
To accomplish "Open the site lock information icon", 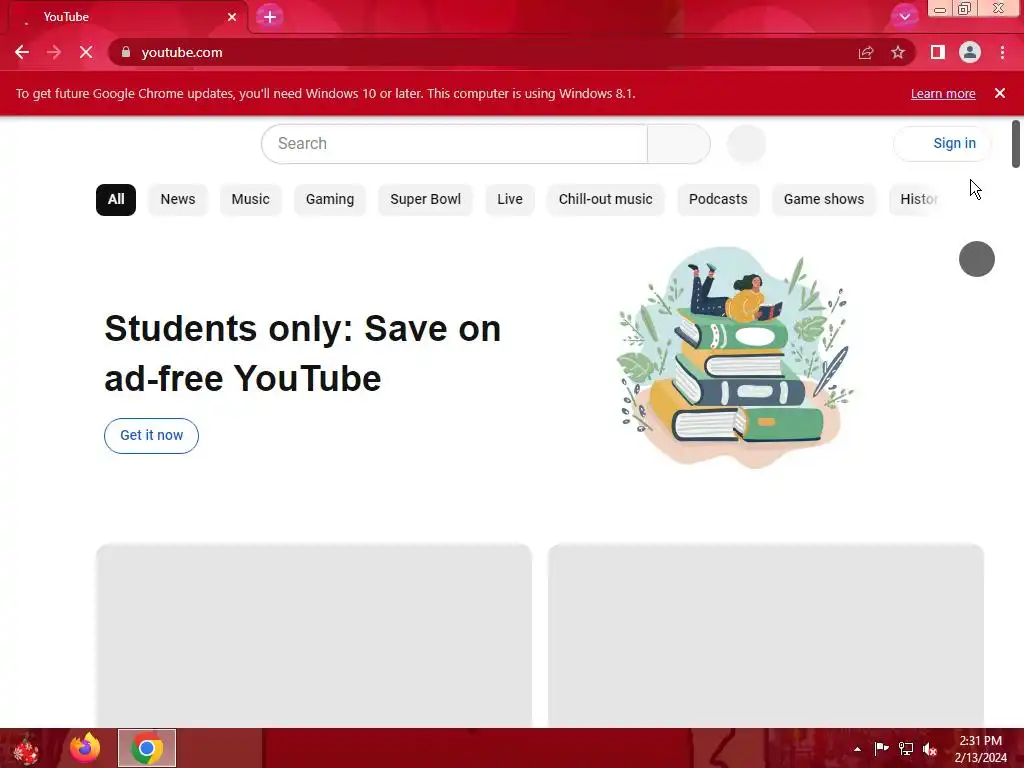I will pos(126,52).
